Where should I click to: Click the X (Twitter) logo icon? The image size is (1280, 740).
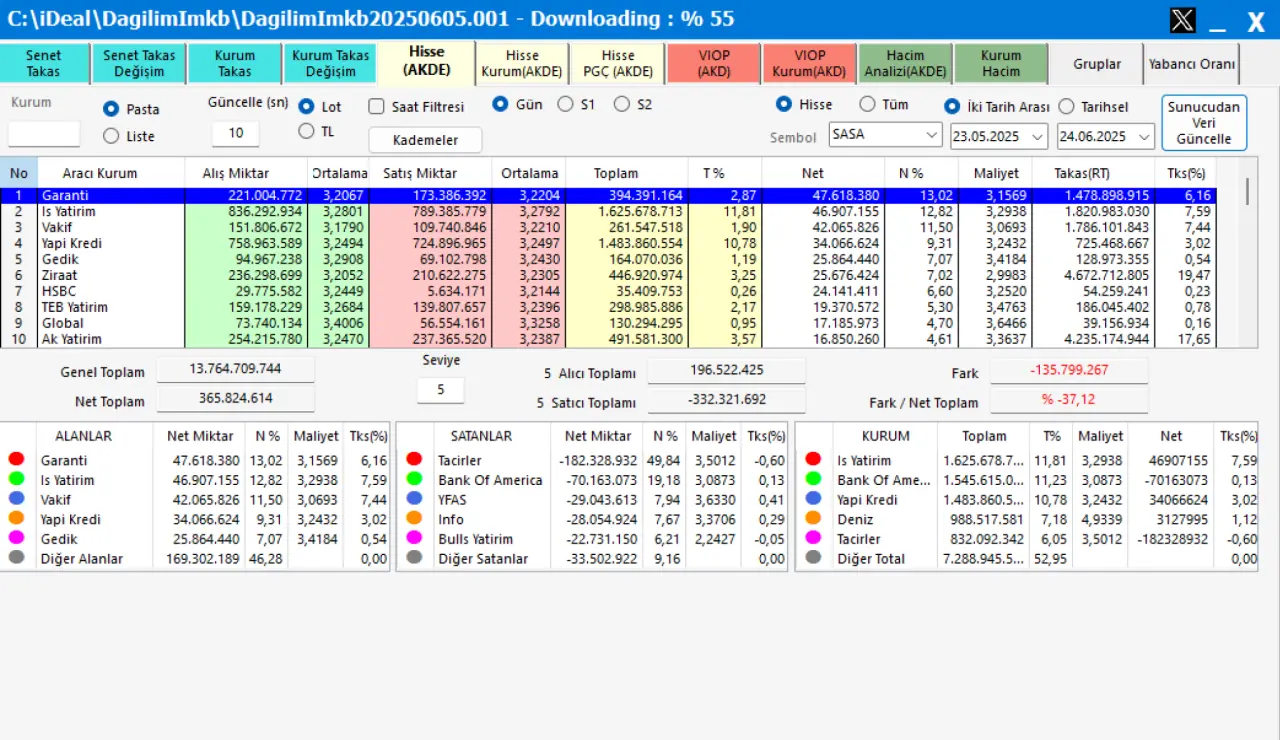pyautogui.click(x=1182, y=20)
